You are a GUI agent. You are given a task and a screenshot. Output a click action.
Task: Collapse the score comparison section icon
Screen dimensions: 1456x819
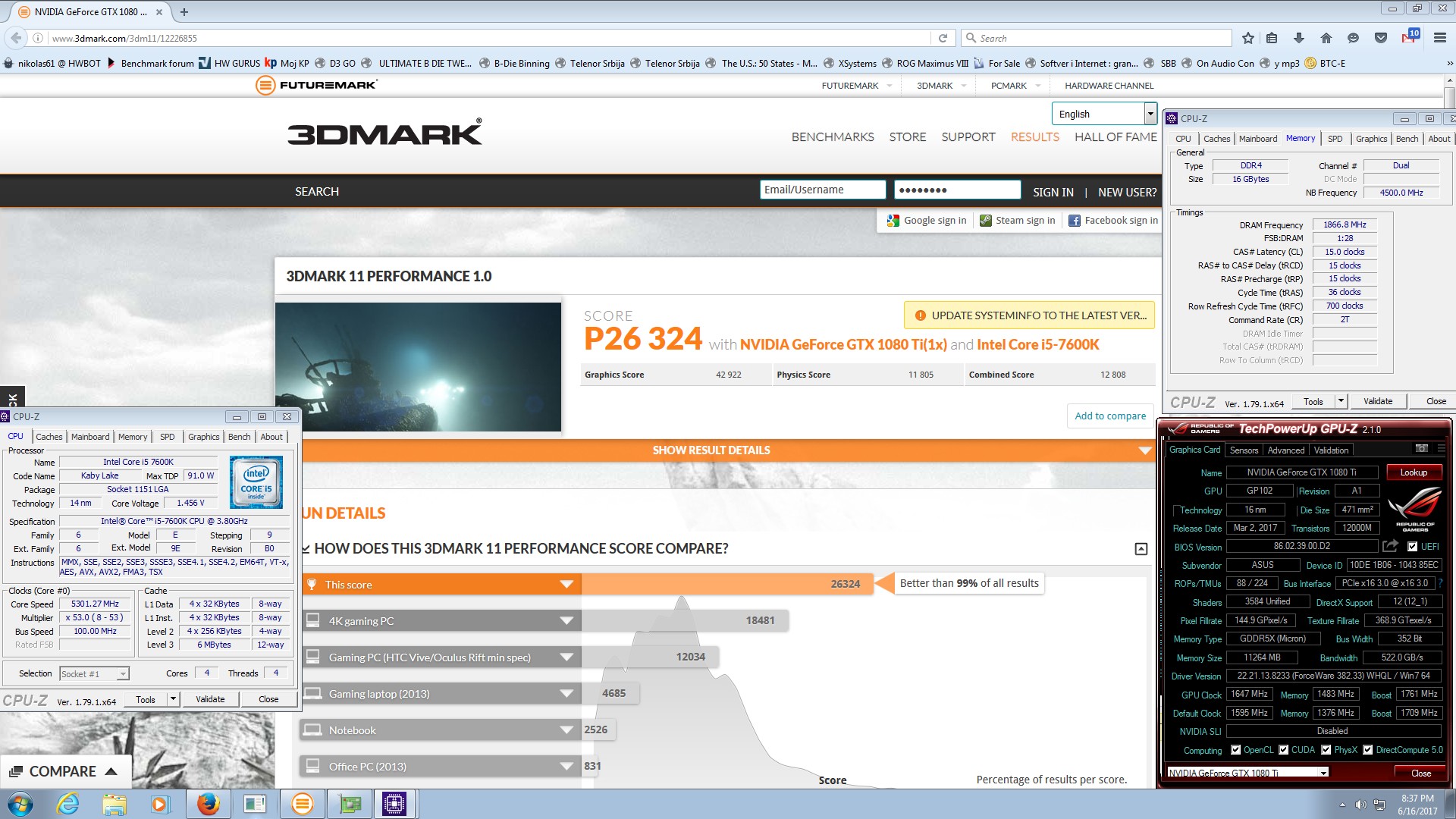(1141, 549)
